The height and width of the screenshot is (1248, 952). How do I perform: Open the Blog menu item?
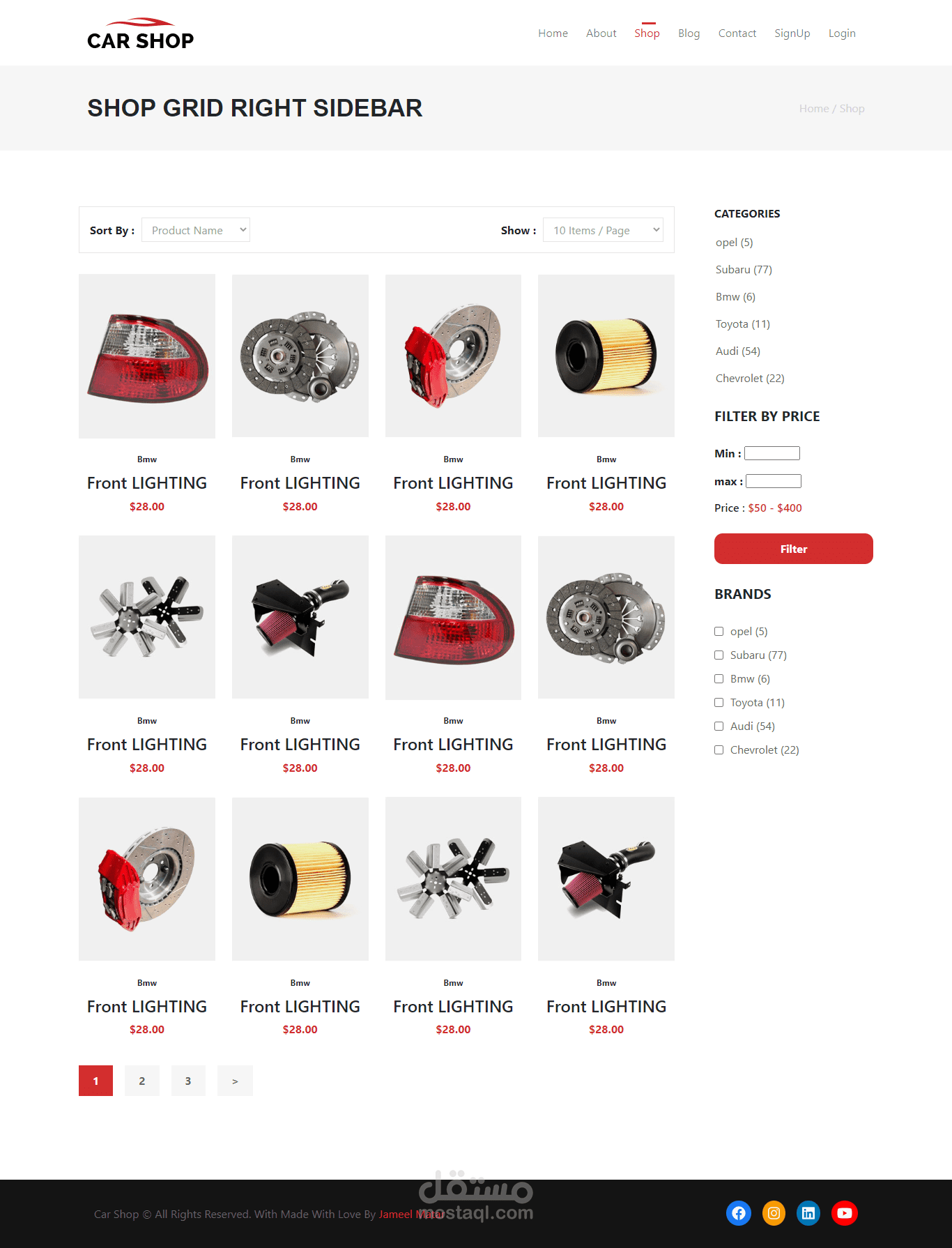click(689, 33)
